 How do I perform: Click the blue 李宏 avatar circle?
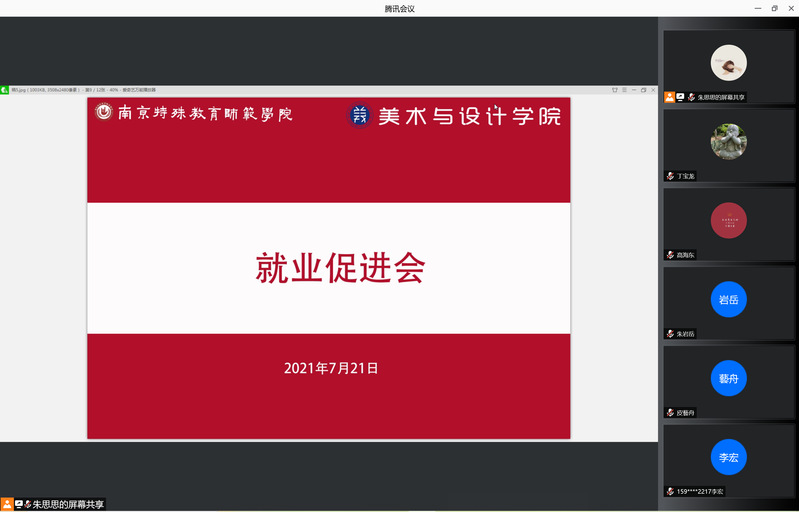[728, 457]
